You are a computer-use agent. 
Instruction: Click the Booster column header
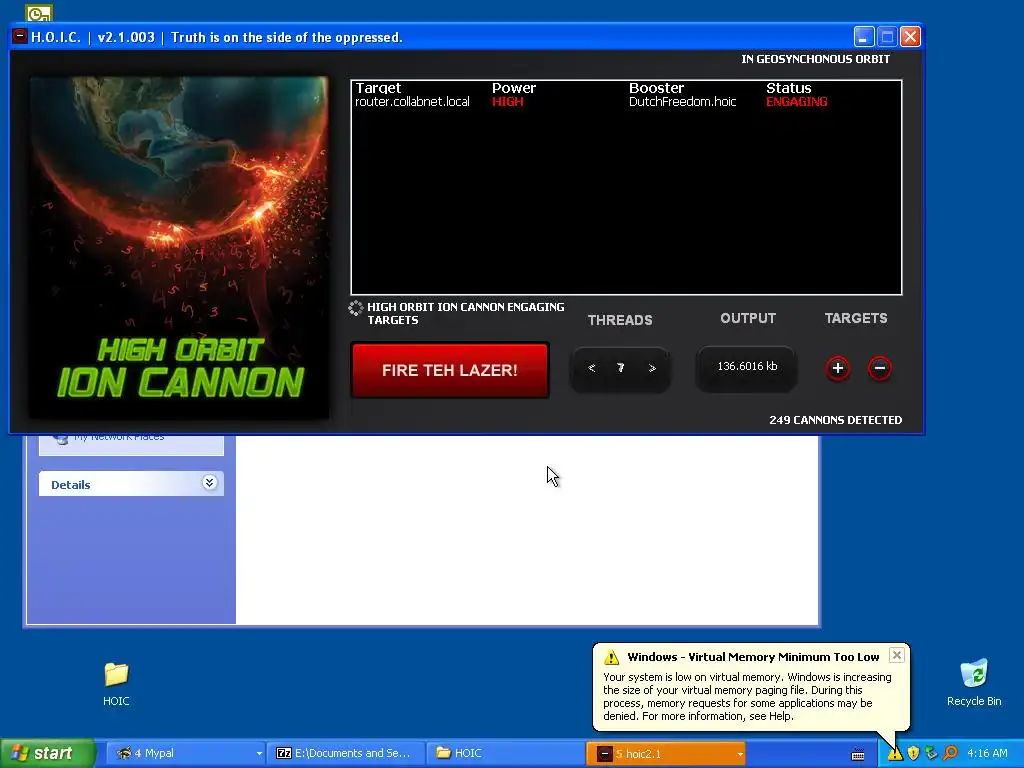(656, 88)
